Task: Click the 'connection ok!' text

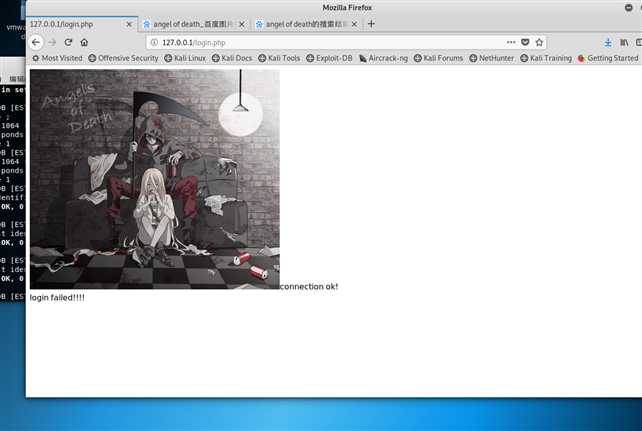Action: (x=309, y=287)
